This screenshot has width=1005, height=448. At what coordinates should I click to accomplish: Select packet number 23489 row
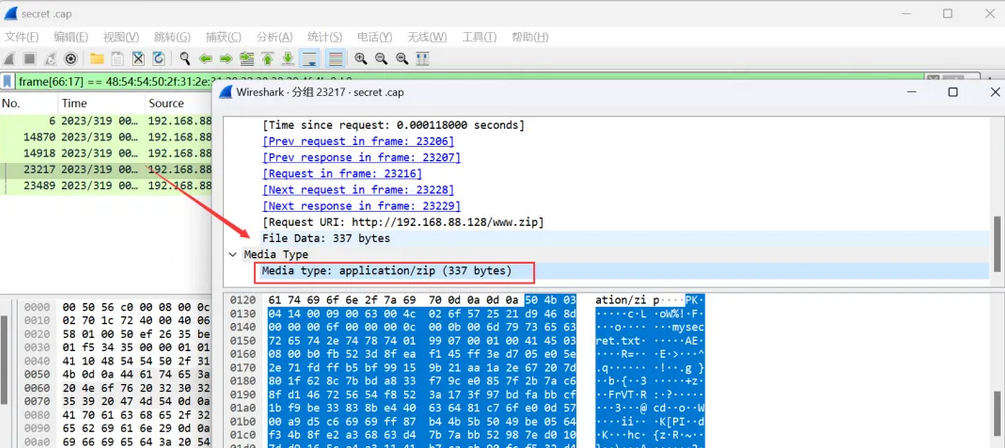(x=106, y=185)
